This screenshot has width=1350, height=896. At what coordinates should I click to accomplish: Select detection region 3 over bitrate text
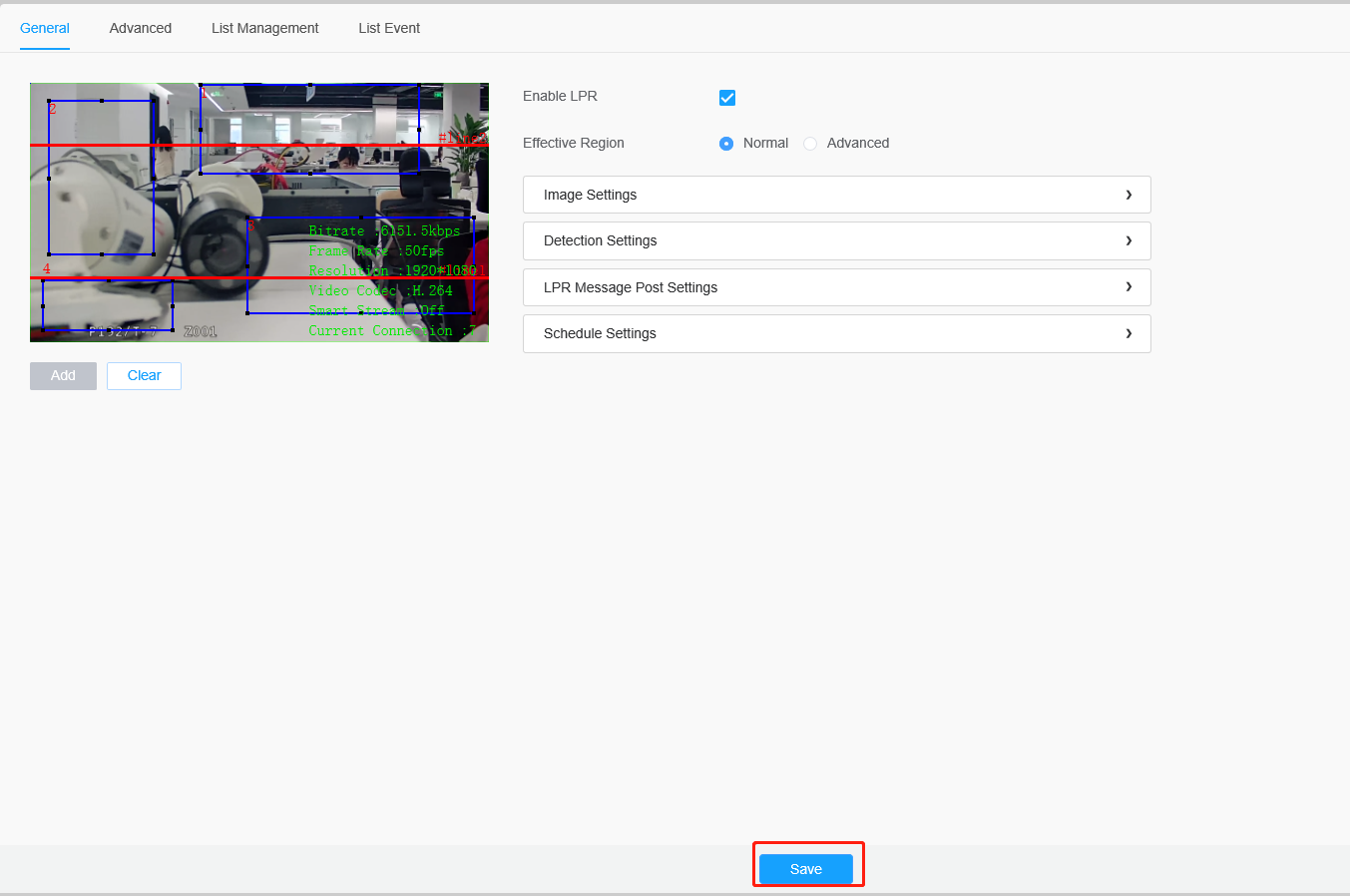click(x=360, y=265)
